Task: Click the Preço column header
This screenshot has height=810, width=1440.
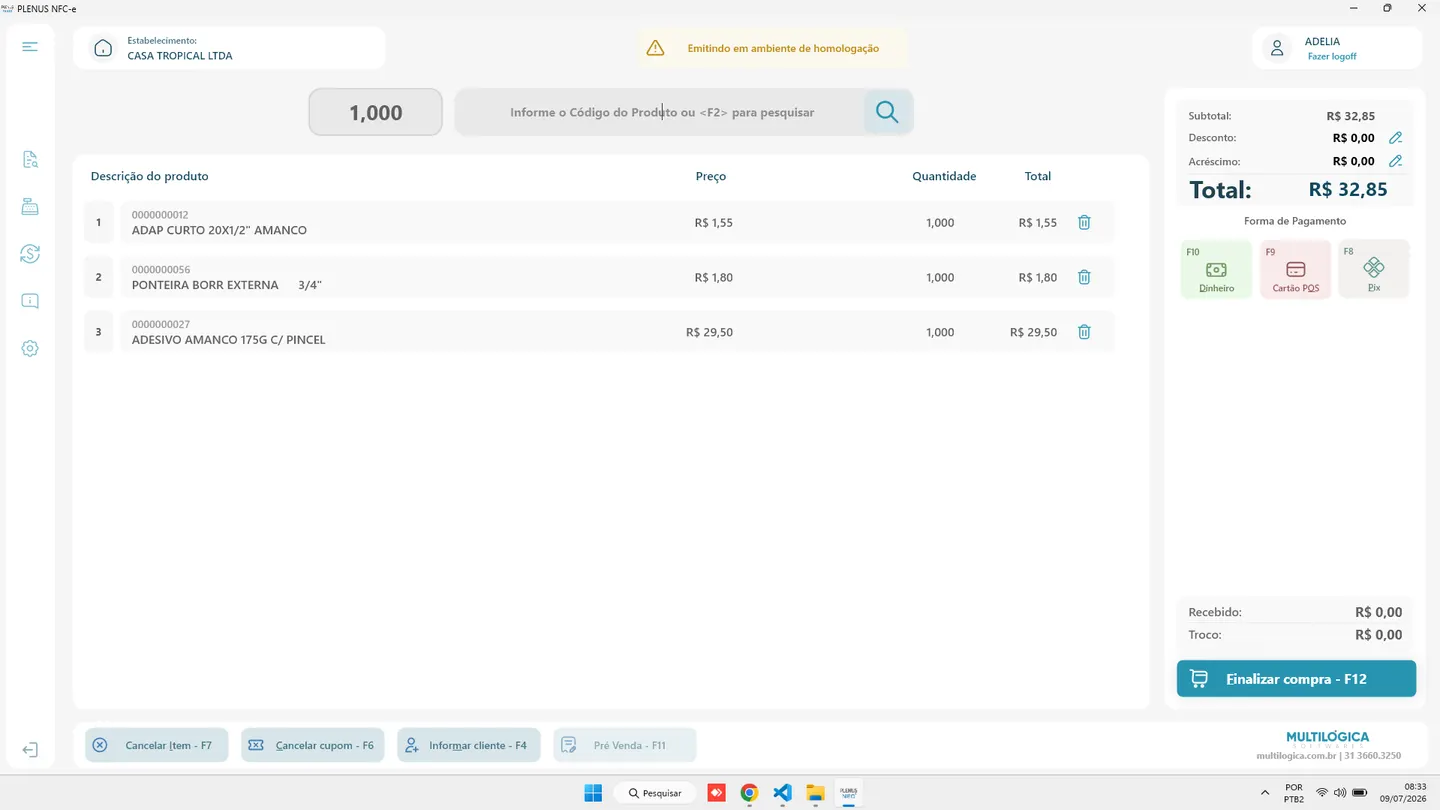Action: click(711, 176)
